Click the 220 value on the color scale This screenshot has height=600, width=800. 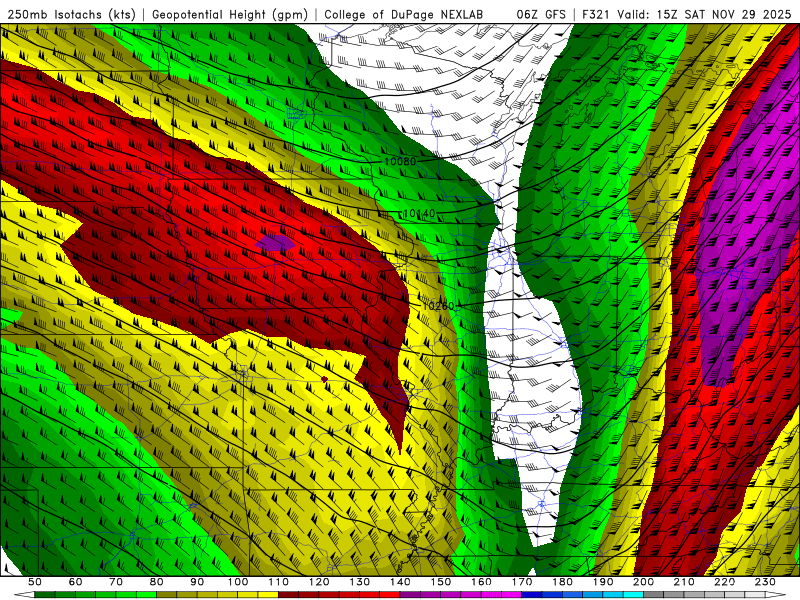724,582
